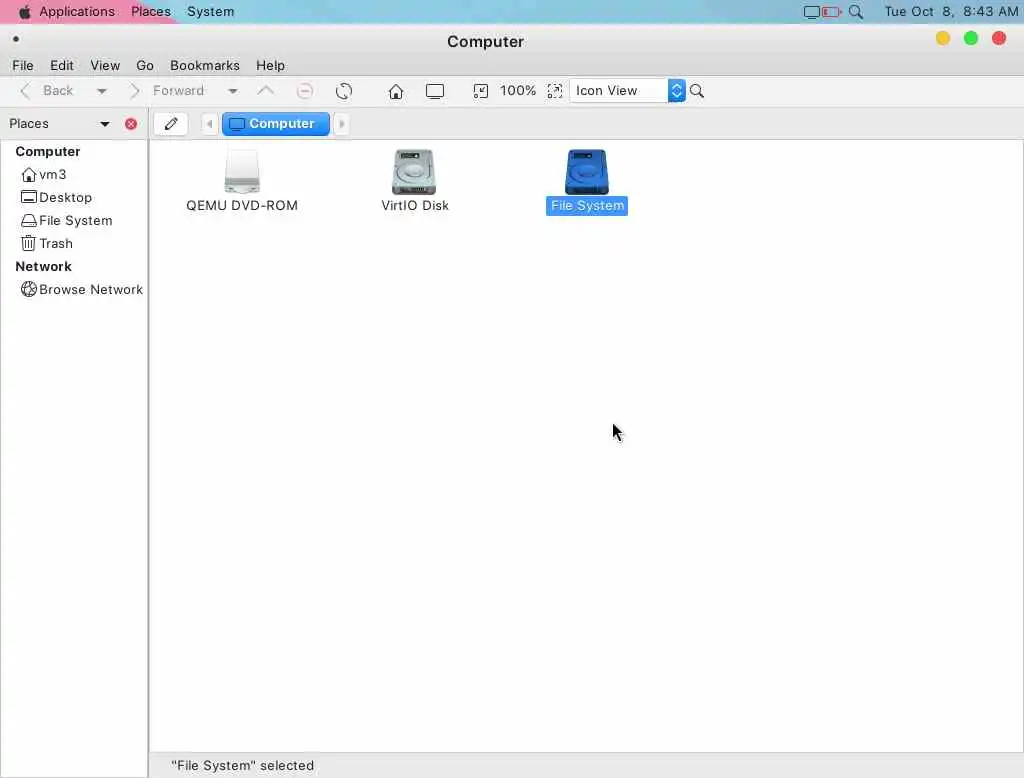This screenshot has height=778, width=1024.
Task: Open the Applications menu in top panel
Action: point(77,12)
